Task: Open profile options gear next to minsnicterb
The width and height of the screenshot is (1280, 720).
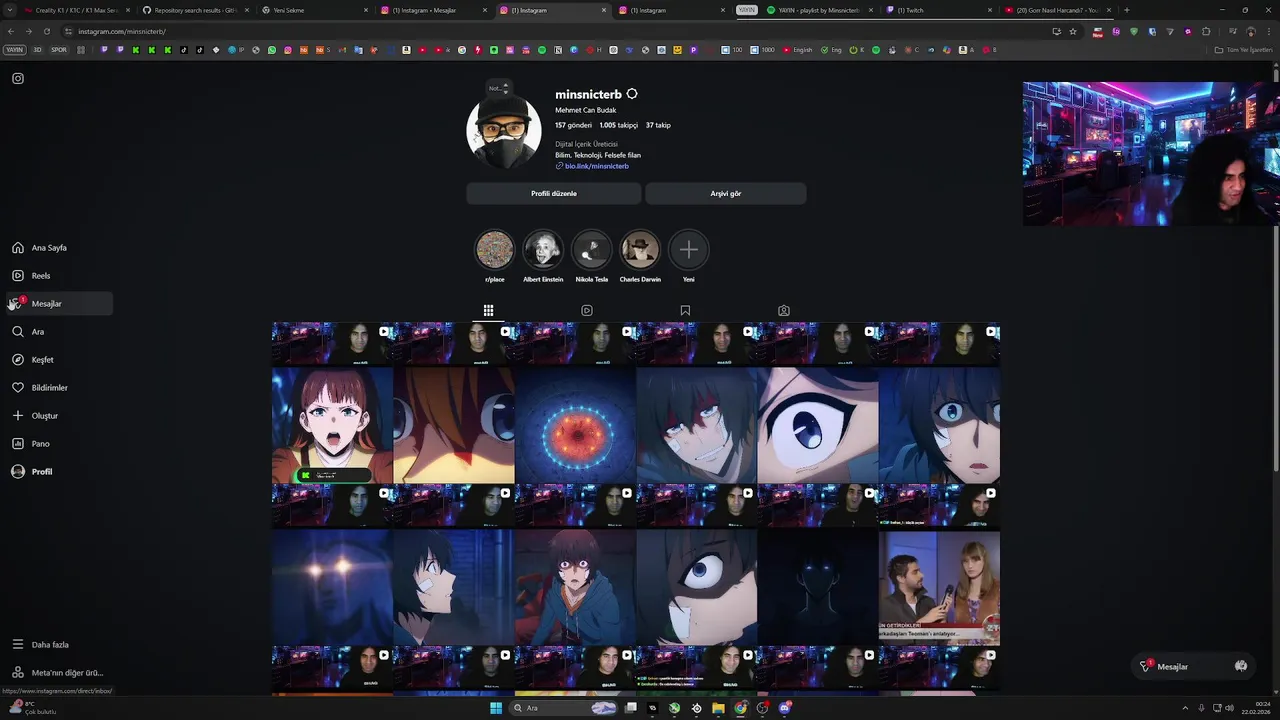Action: tap(632, 94)
